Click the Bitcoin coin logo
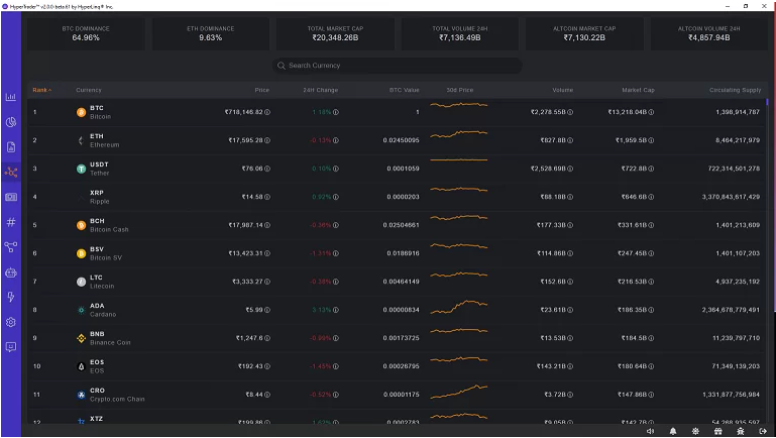 [81, 112]
